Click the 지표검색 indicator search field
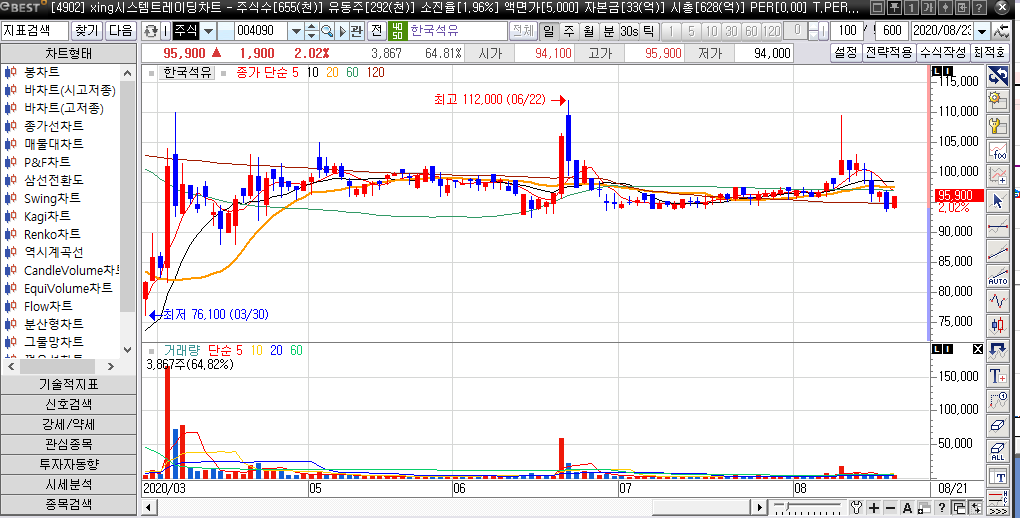Screen dimensions: 1020x518 click(34, 31)
